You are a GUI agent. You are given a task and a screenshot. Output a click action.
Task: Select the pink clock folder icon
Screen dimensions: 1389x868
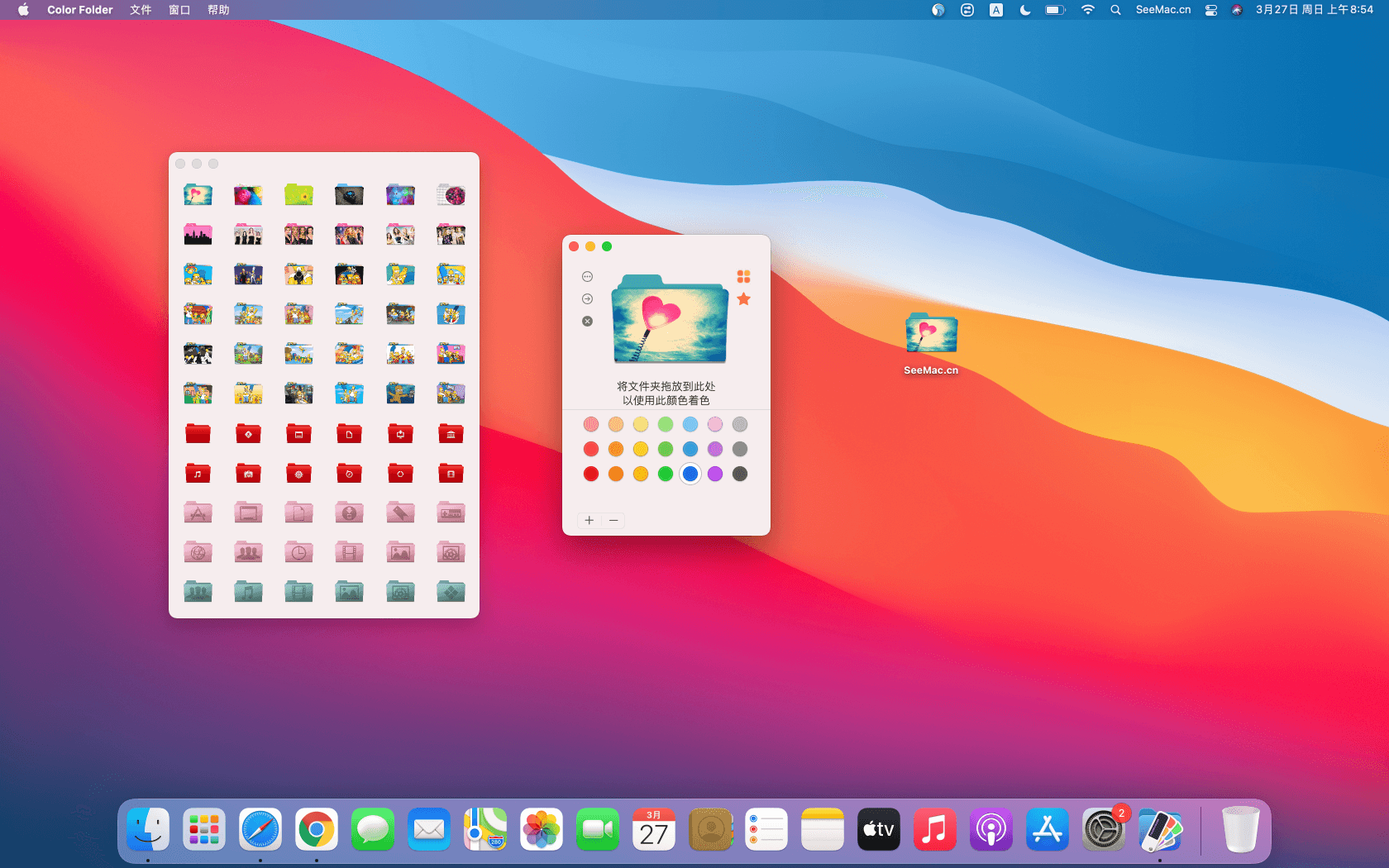298,552
